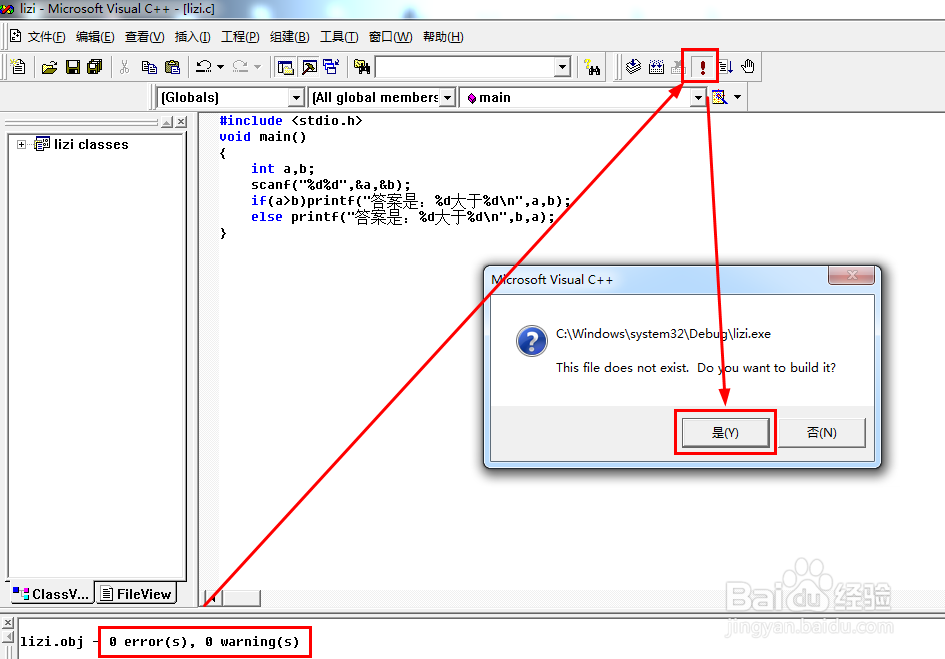
Task: Click the Build icon in the build toolbar
Action: tap(656, 67)
